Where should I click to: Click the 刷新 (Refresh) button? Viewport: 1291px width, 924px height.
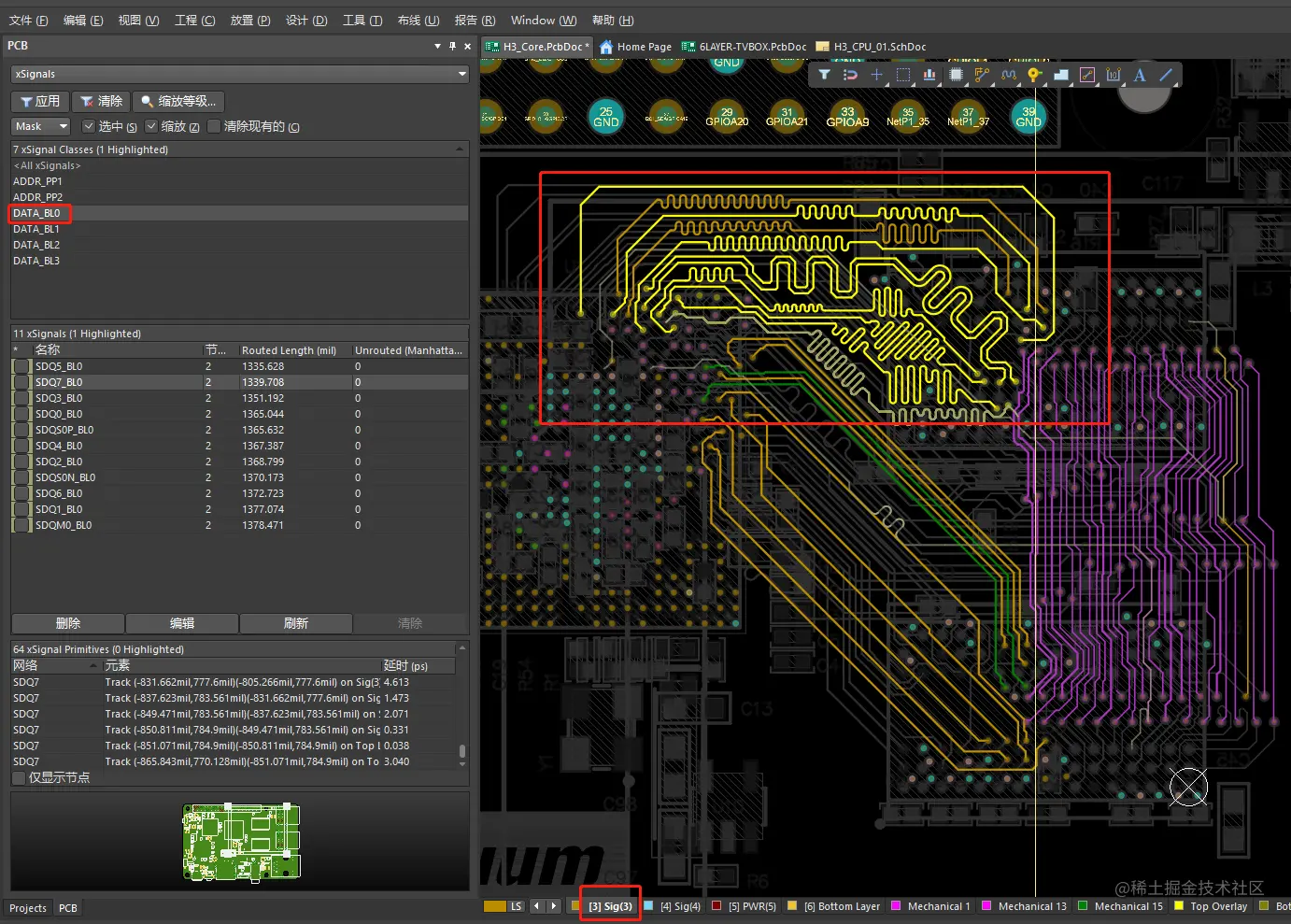point(296,623)
